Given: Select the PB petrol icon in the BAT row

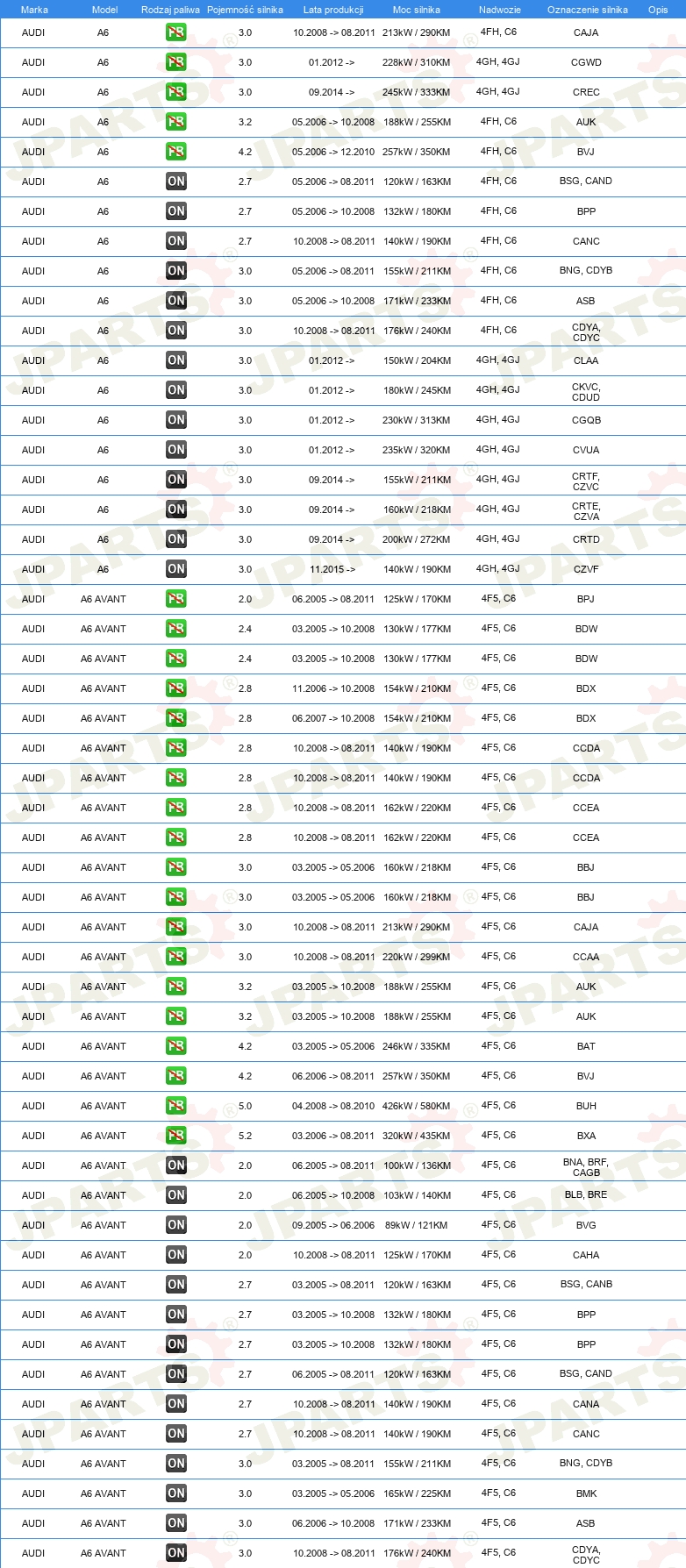Looking at the screenshot, I should click(176, 1046).
